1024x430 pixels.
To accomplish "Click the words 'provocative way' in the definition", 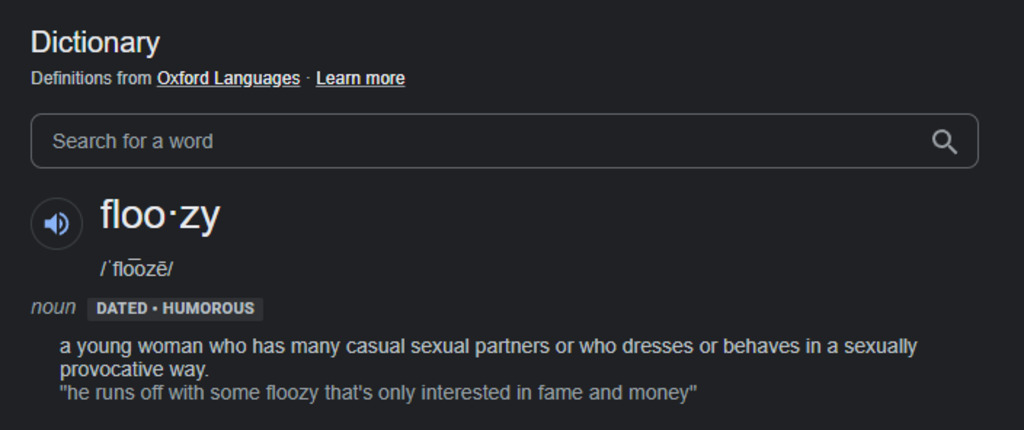I will [134, 369].
